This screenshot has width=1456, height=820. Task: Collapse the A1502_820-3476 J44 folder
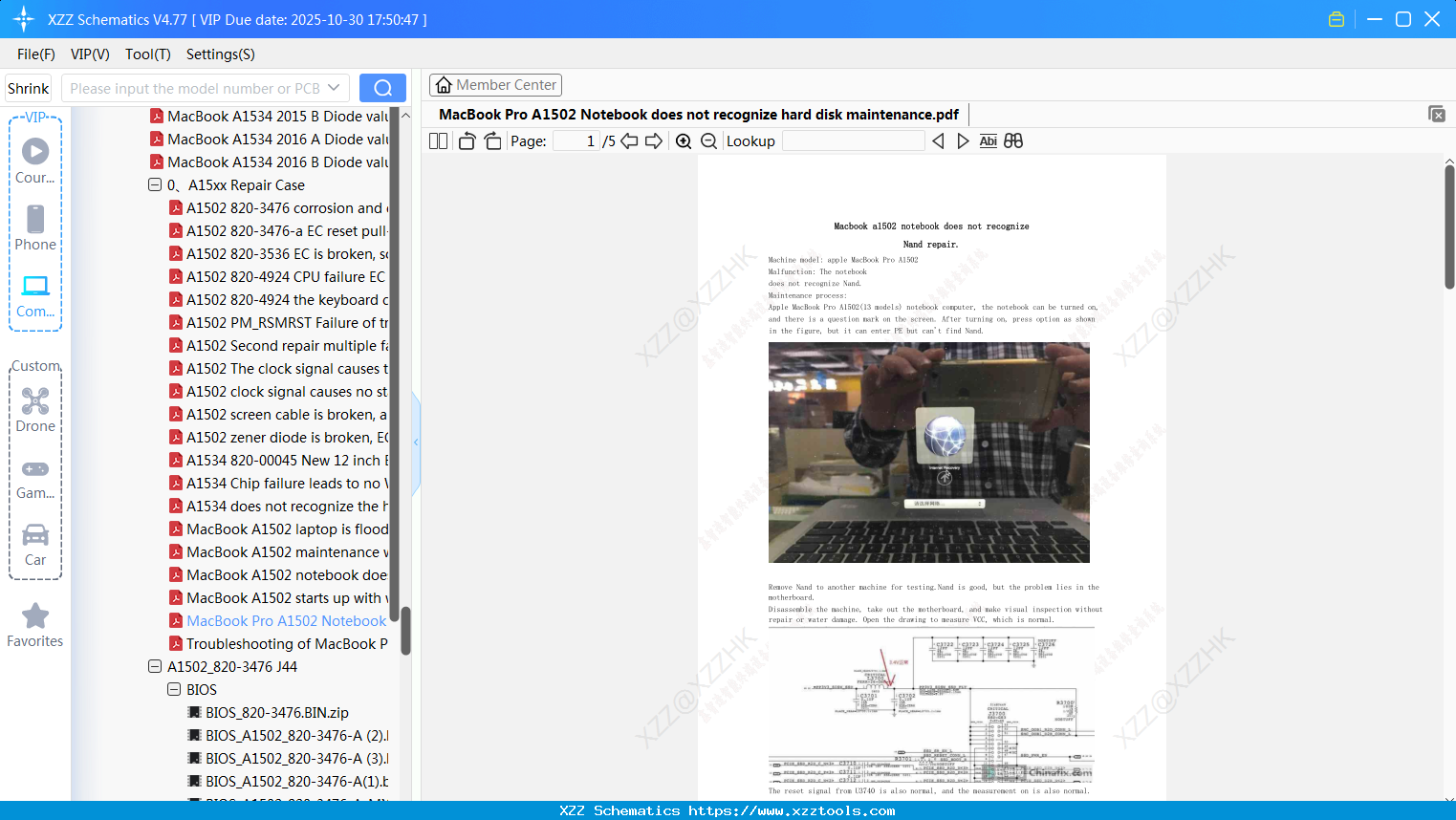155,667
